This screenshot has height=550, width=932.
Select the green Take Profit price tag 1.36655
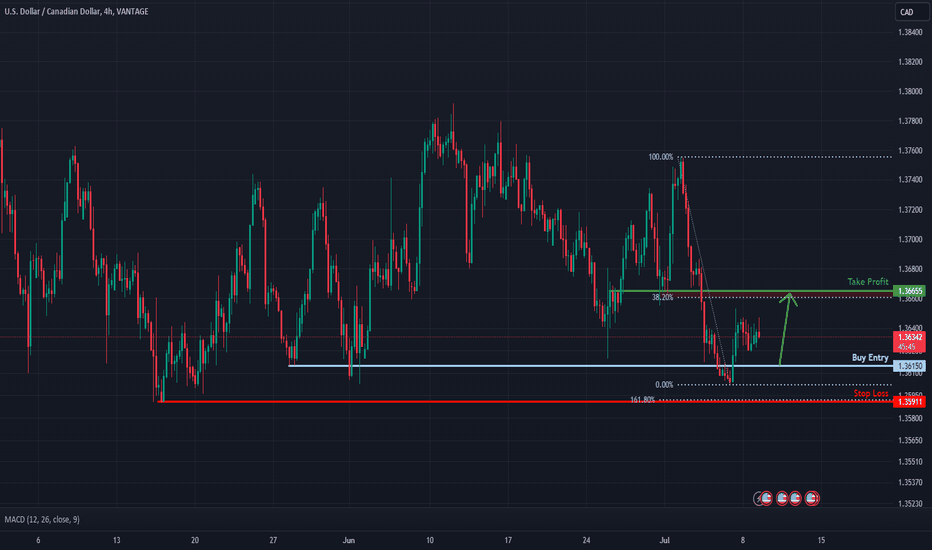click(909, 291)
